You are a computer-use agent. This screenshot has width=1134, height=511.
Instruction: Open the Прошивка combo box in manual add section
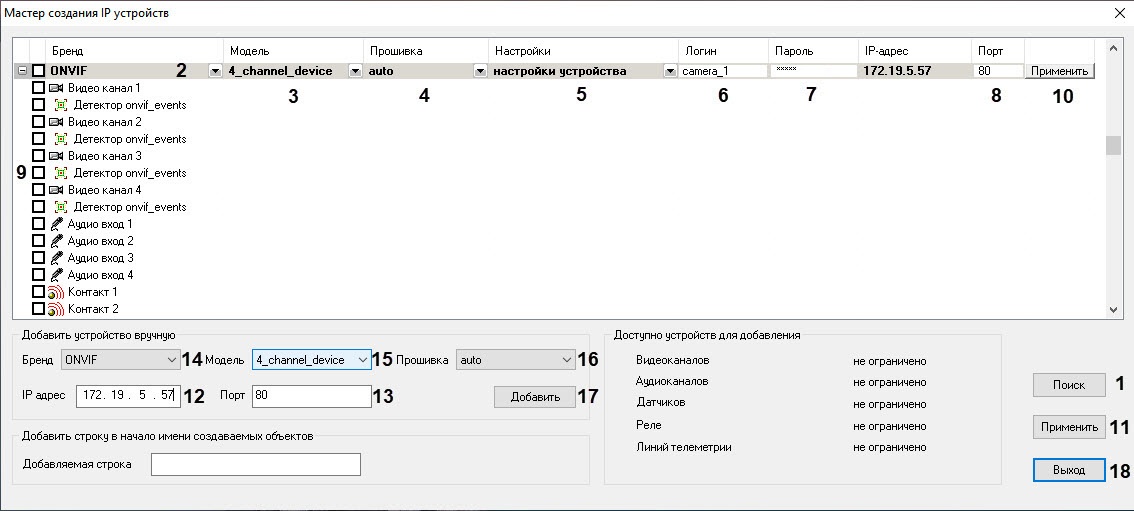(515, 359)
